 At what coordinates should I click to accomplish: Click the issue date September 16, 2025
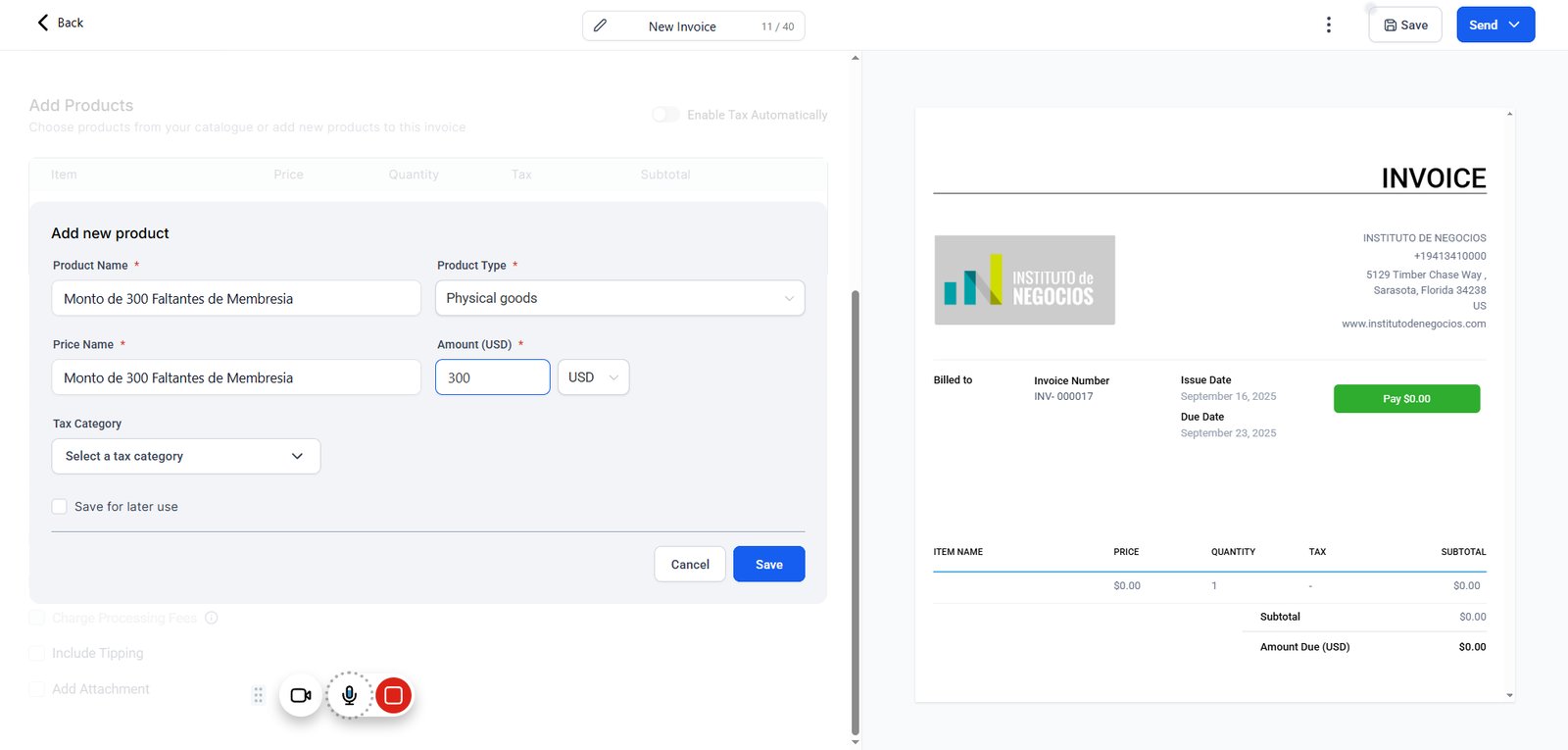tap(1228, 396)
